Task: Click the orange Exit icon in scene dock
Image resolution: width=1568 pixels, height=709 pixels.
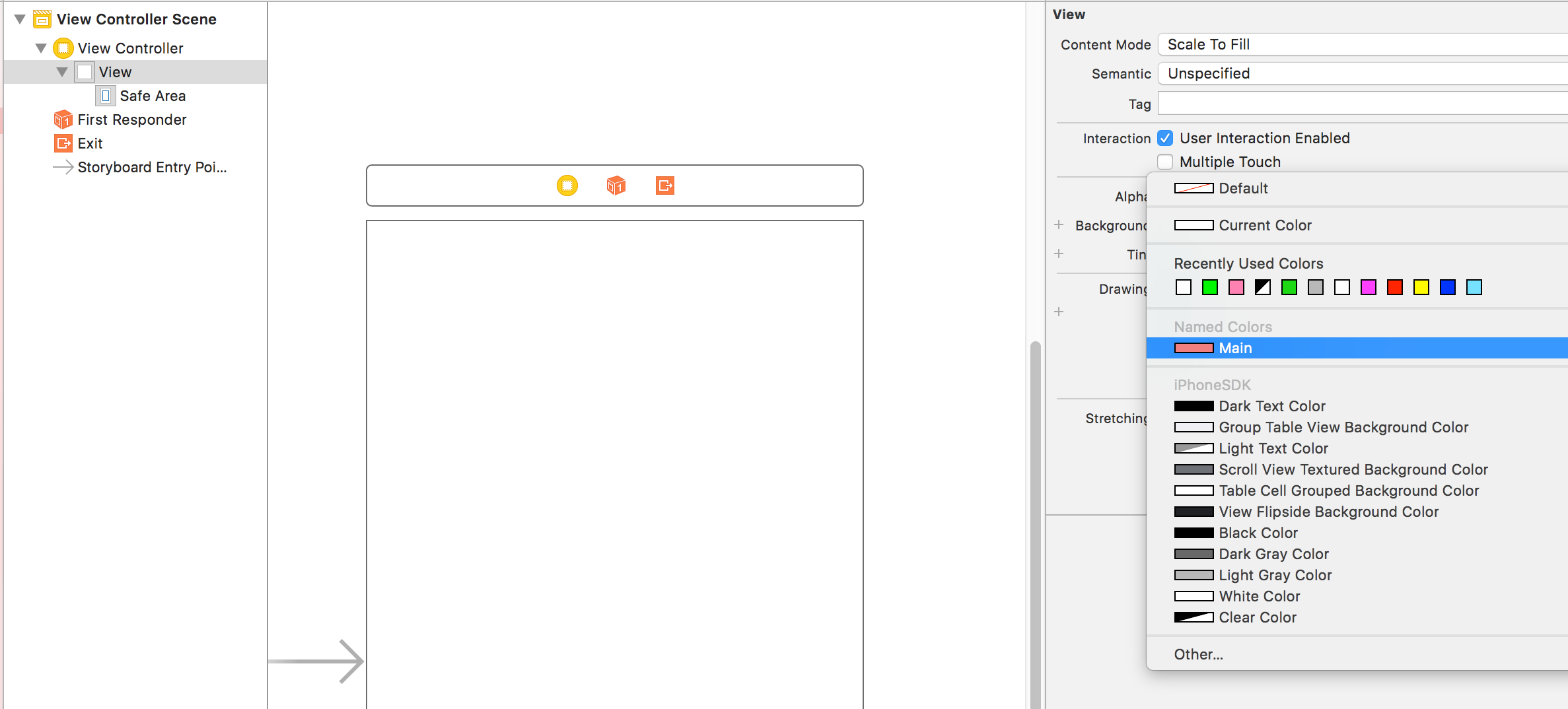Action: (664, 186)
